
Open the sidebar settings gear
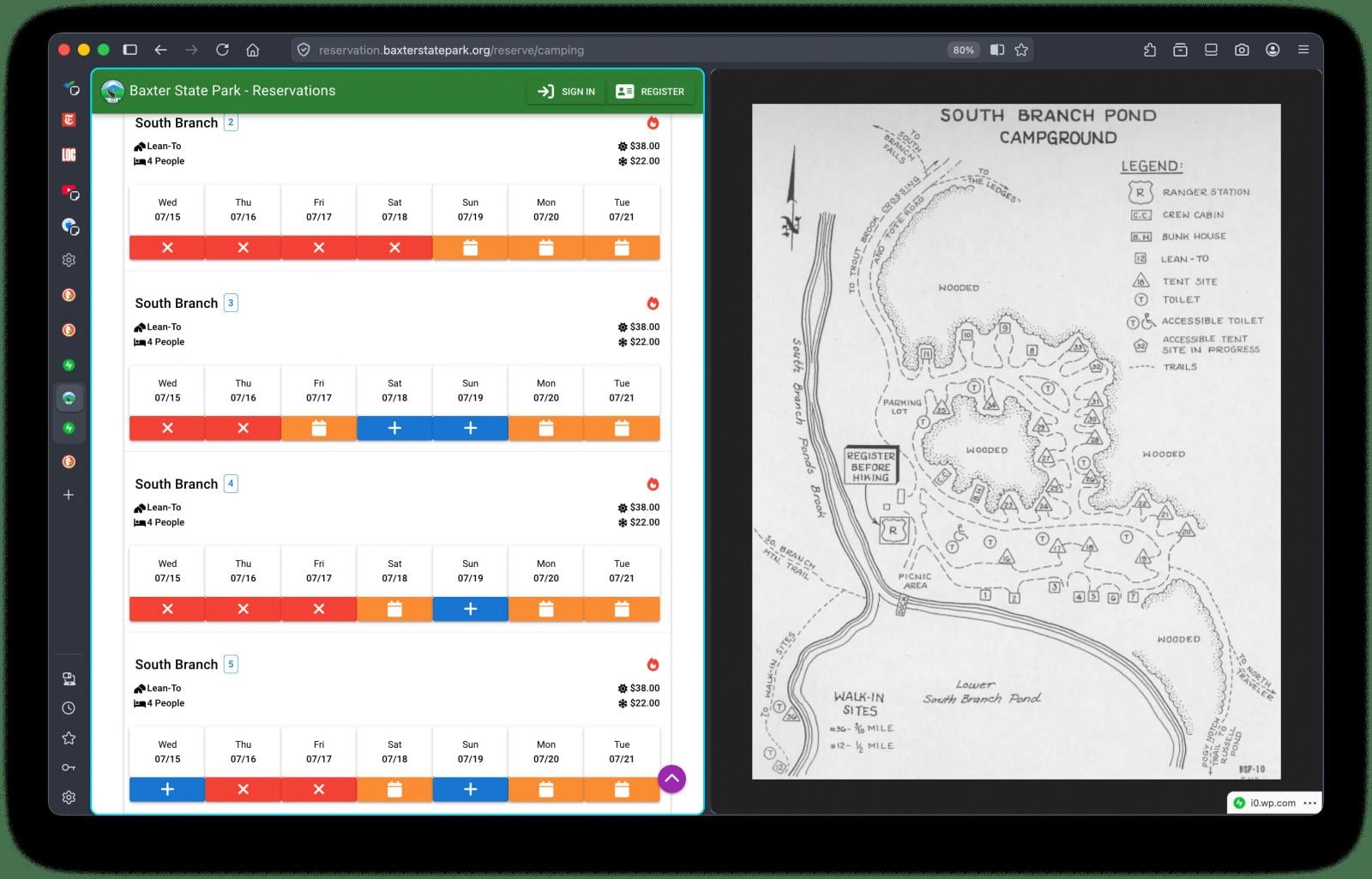[69, 797]
